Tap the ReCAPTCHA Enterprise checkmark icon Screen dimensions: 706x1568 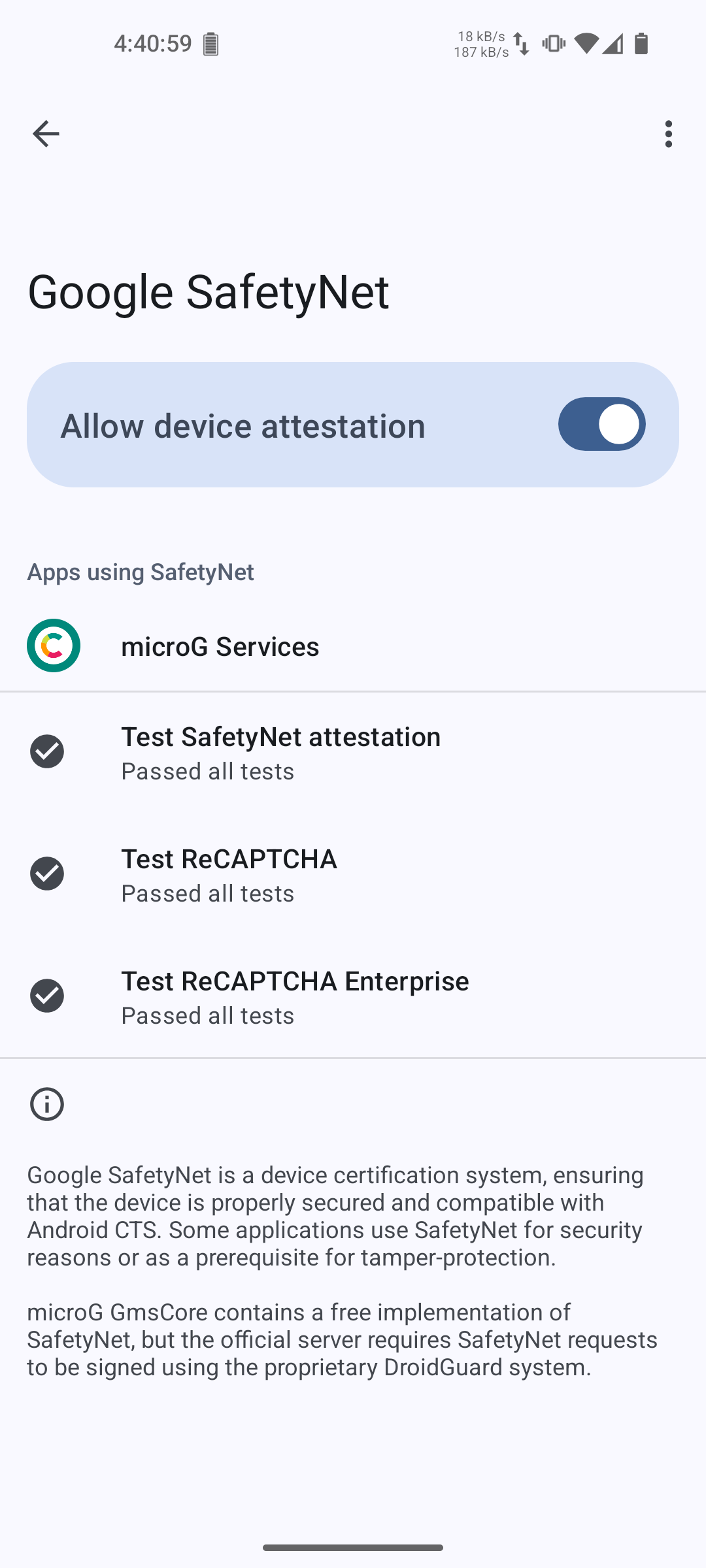pyautogui.click(x=47, y=996)
